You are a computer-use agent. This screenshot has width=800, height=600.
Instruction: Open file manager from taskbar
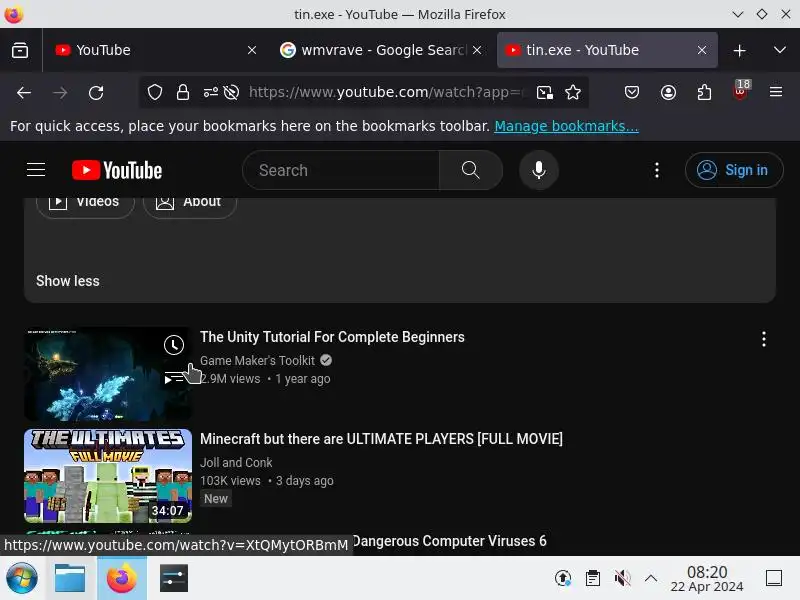(70, 578)
